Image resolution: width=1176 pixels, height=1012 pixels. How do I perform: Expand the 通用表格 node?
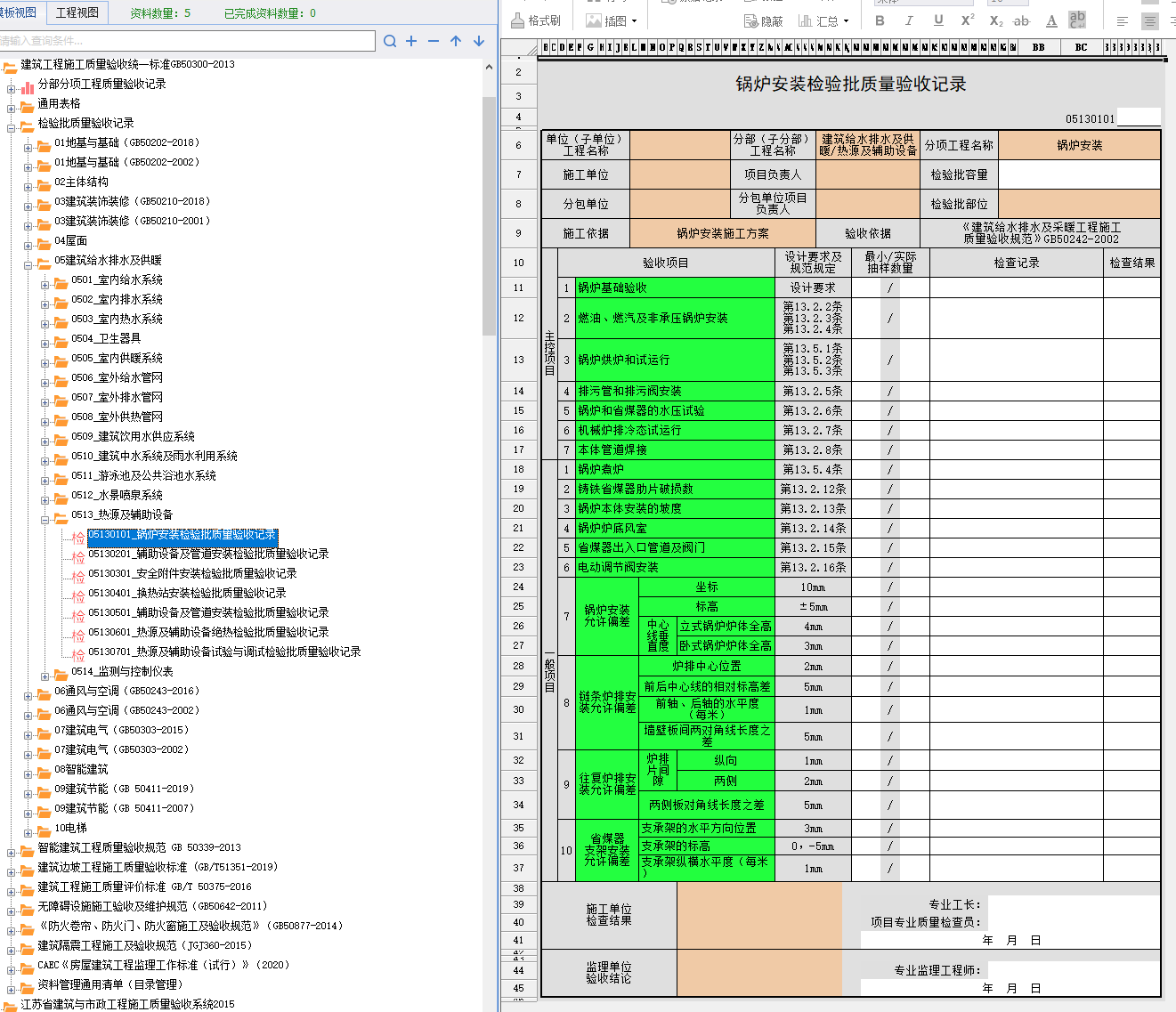pos(11,107)
